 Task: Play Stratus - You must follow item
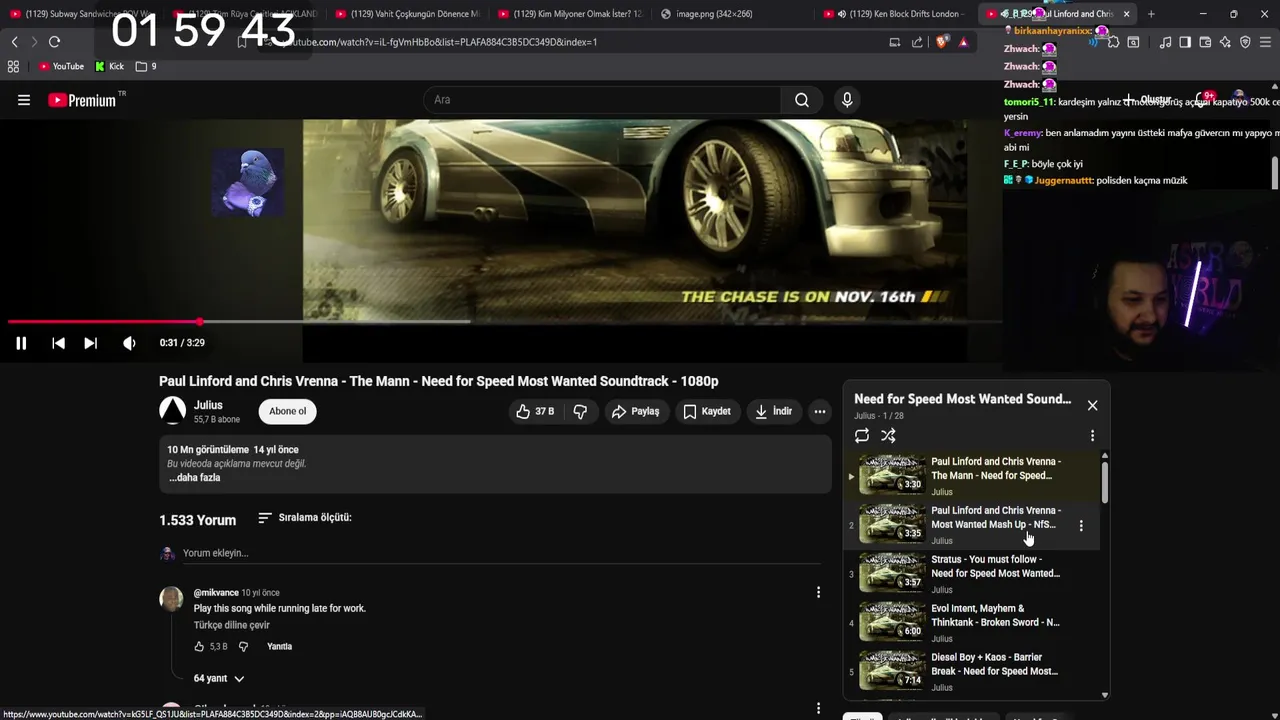970,574
